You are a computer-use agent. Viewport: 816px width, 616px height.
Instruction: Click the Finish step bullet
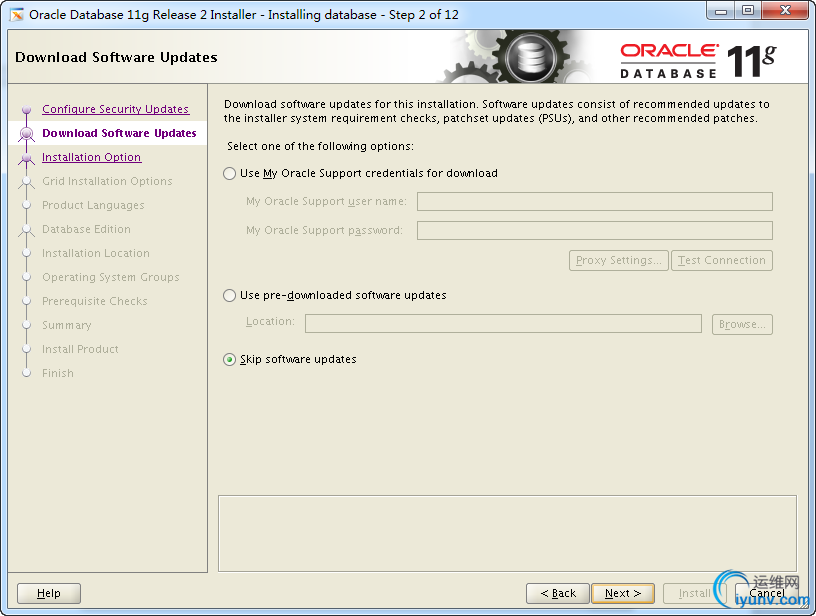[27, 373]
